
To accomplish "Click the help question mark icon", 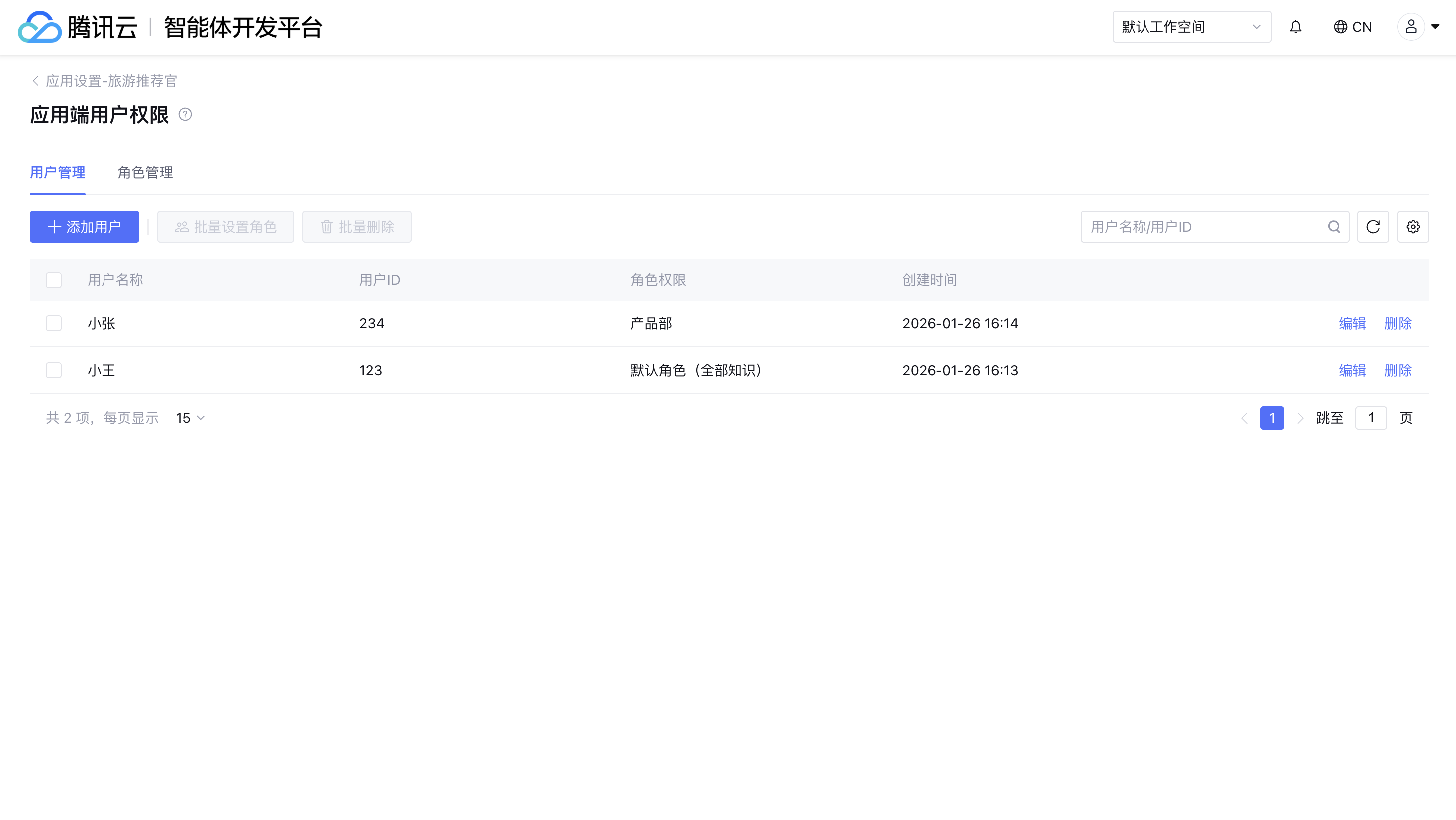I will (x=185, y=115).
